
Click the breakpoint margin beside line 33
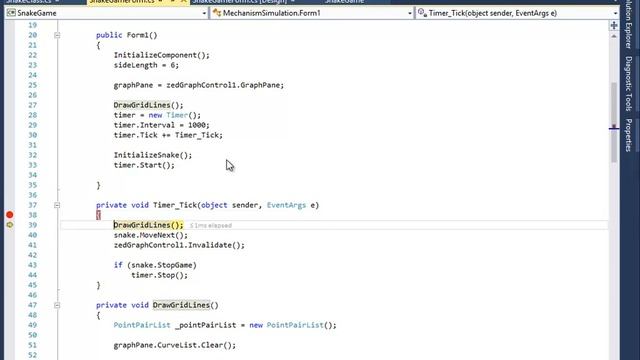pyautogui.click(x=10, y=165)
